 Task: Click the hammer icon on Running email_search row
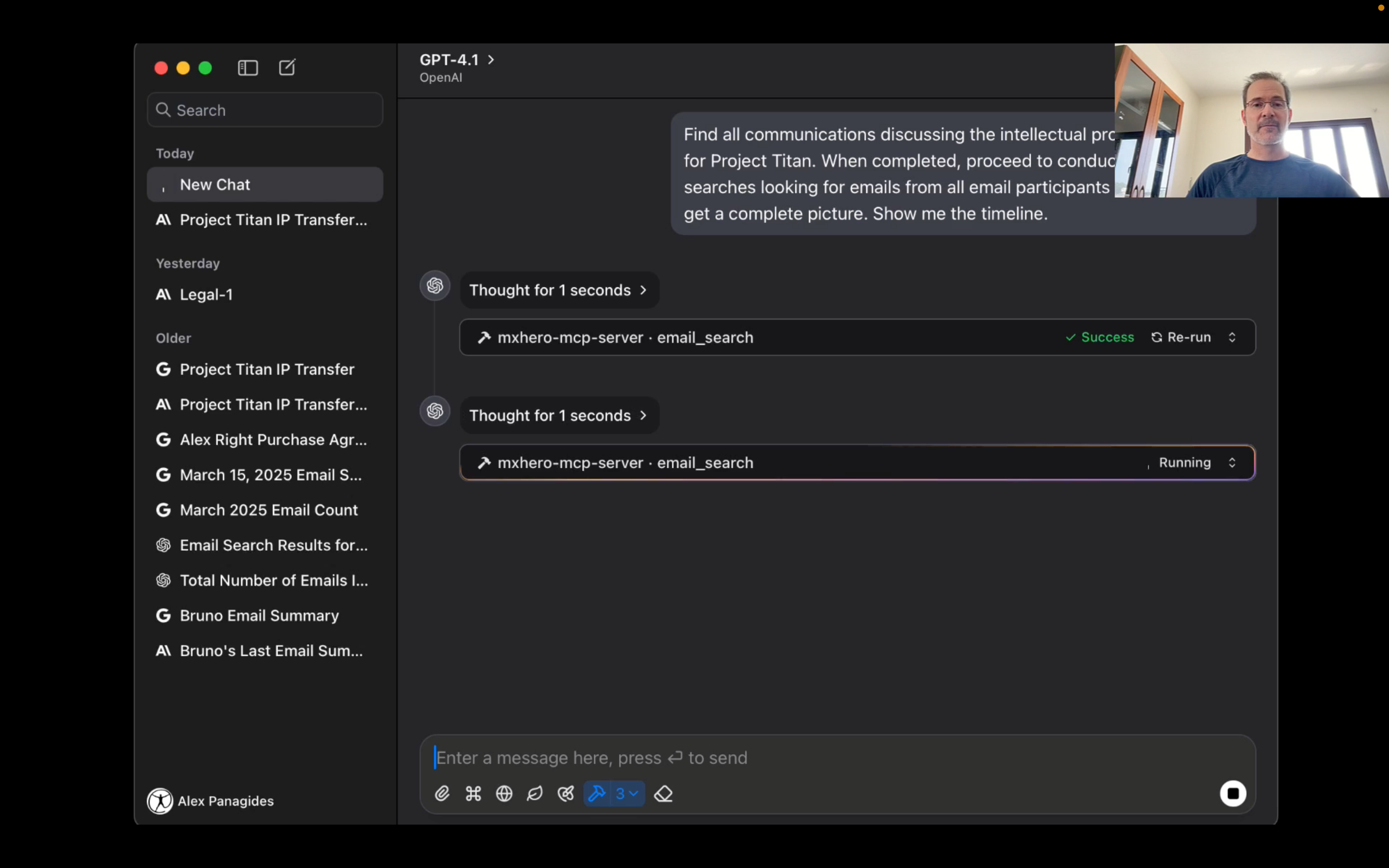coord(484,463)
